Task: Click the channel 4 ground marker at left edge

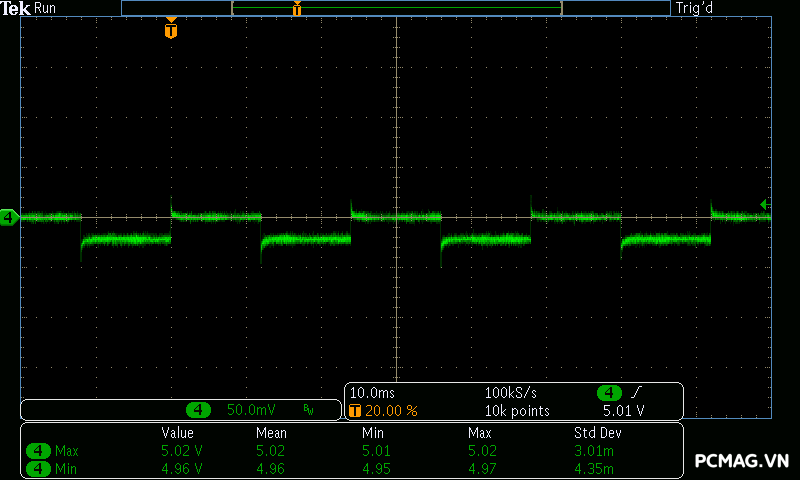Action: (x=9, y=217)
